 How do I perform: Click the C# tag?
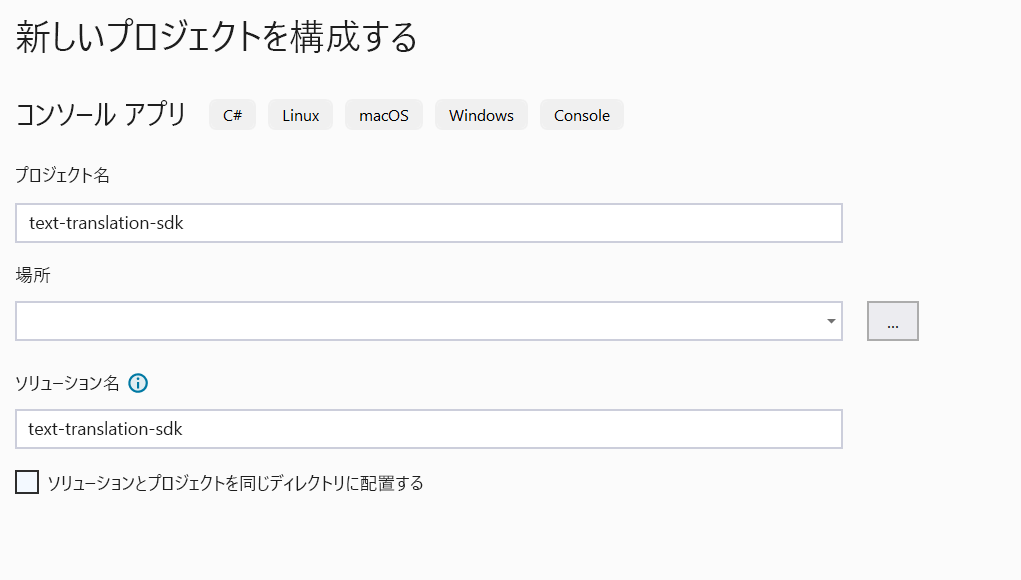click(232, 115)
